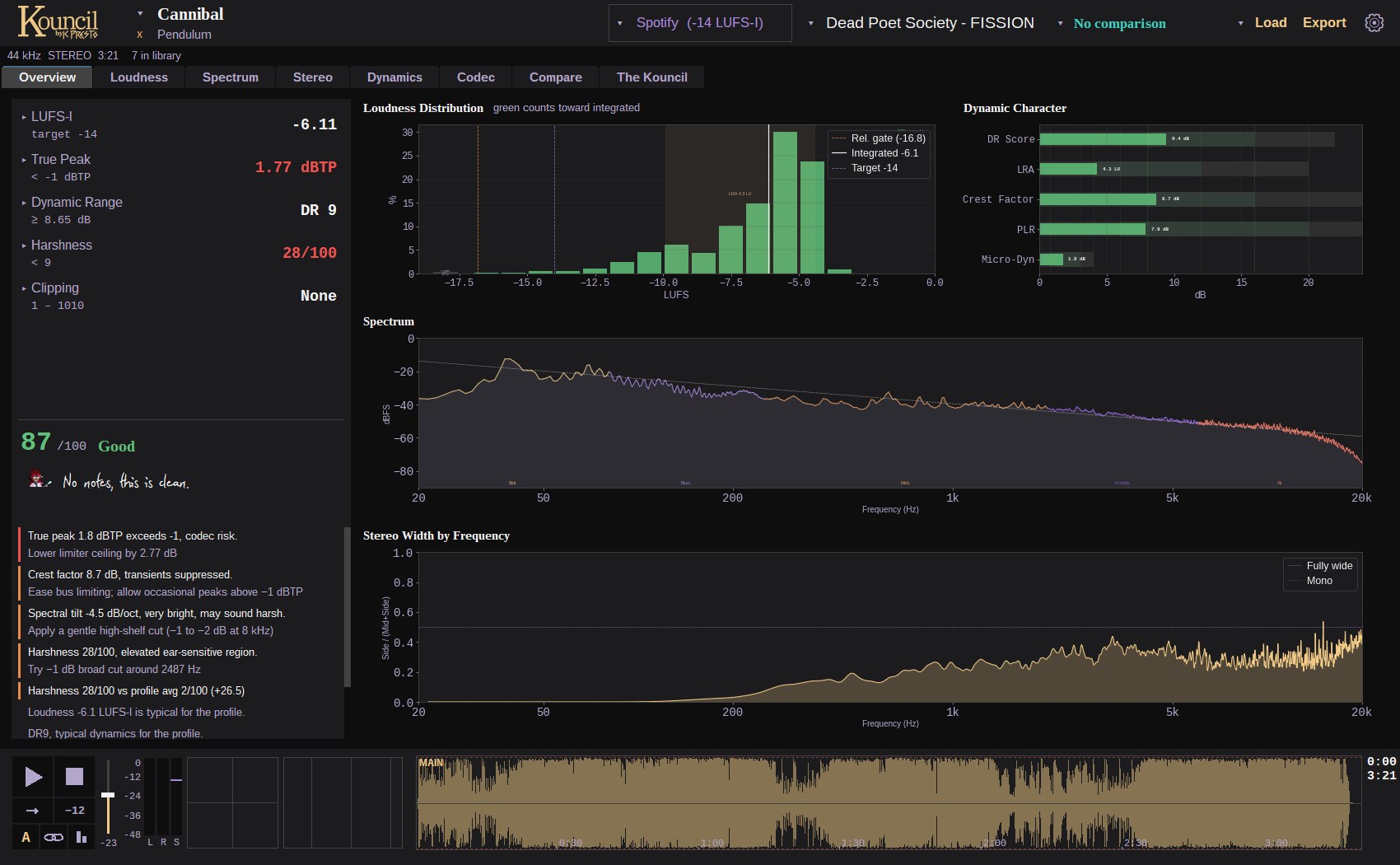
Task: Open the No comparison dropdown
Action: click(1112, 23)
